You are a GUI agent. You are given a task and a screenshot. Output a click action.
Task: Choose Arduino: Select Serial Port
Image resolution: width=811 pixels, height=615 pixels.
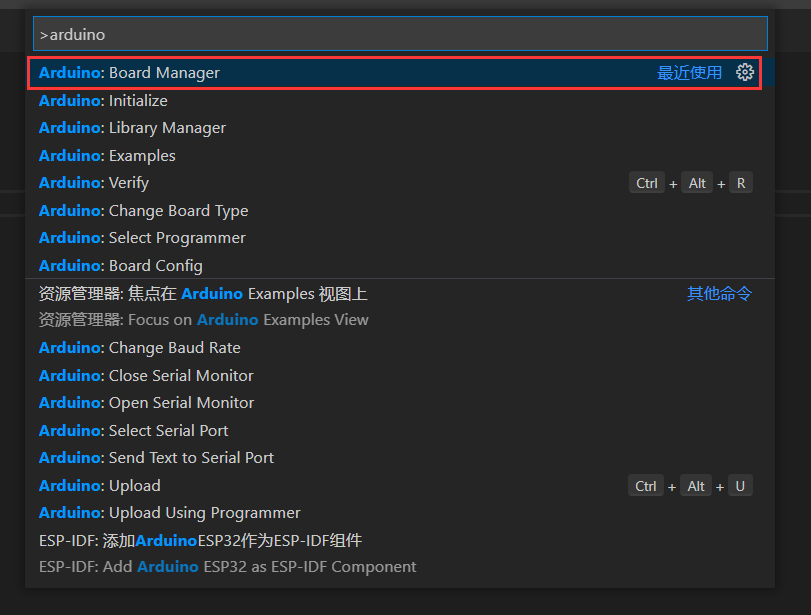point(400,430)
